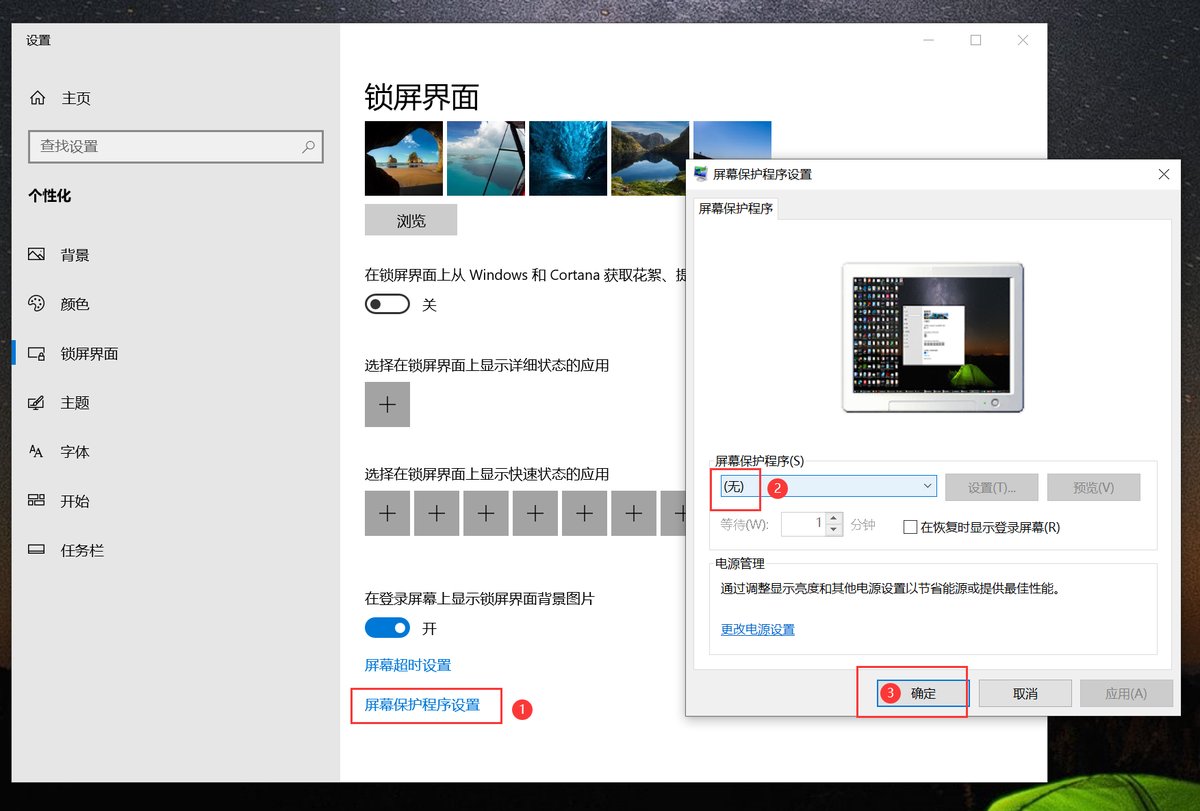Open the 颜色 colors settings page
Image resolution: width=1200 pixels, height=811 pixels.
click(x=60, y=304)
